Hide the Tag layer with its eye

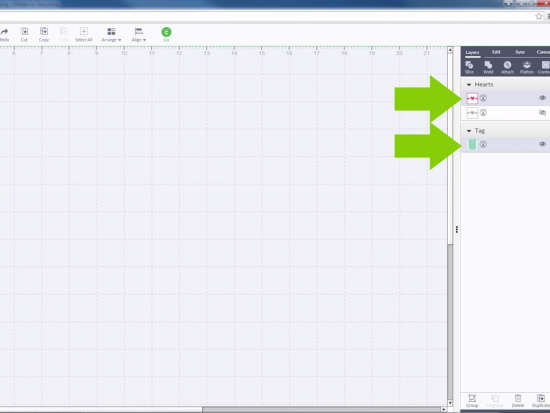tap(542, 144)
